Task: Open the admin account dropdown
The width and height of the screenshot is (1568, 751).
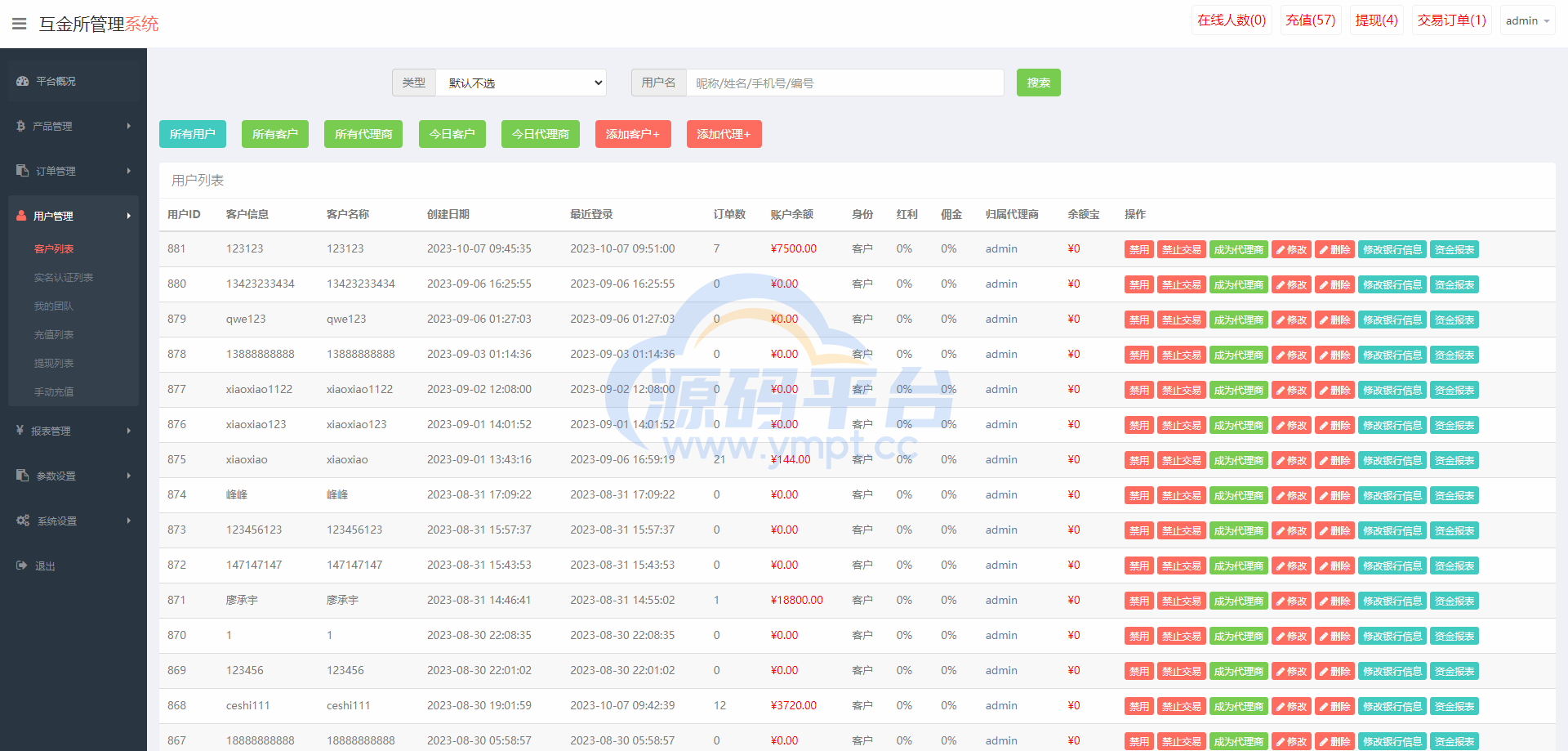Action: pos(1527,20)
